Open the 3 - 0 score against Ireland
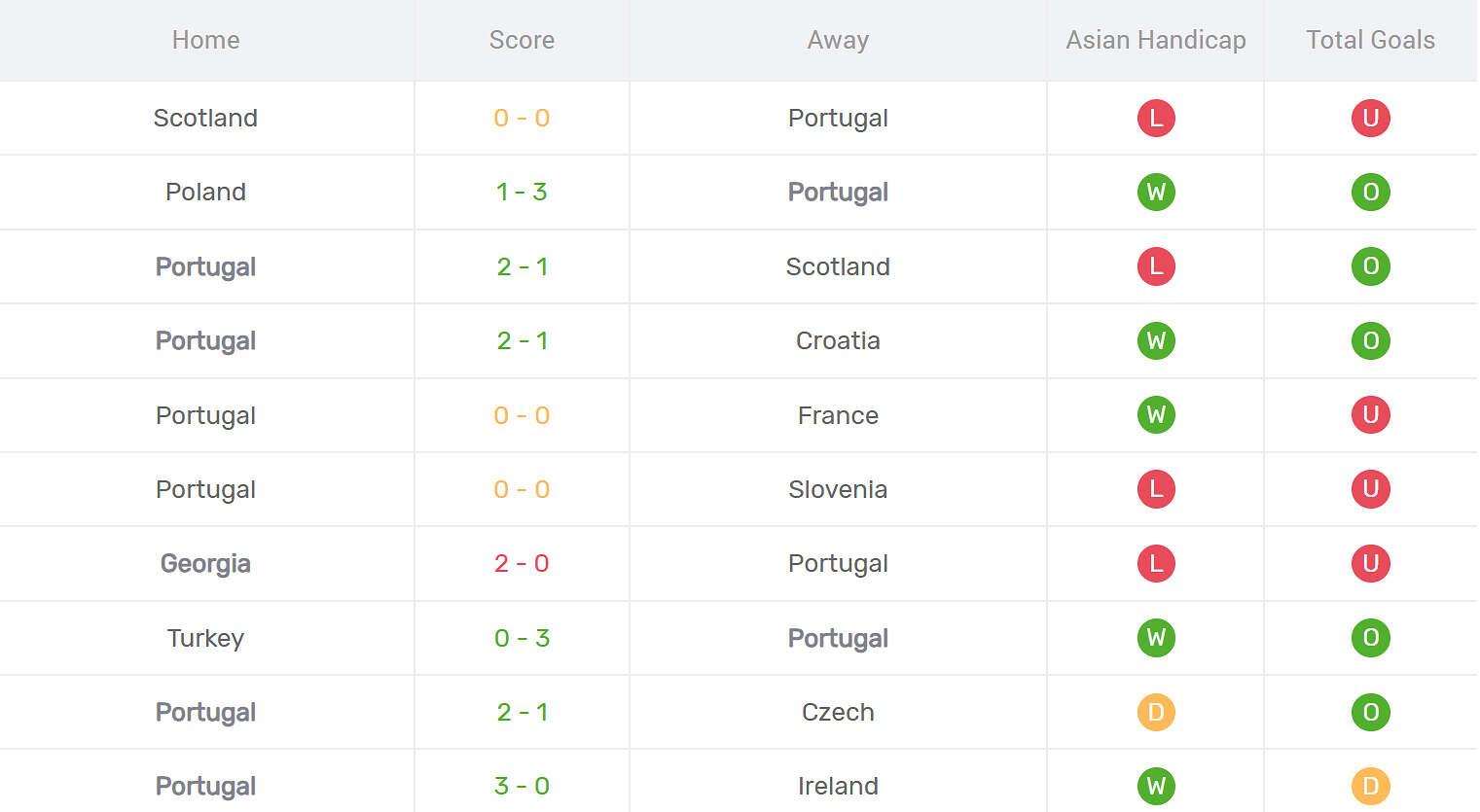Screen dimensions: 1480x812 [x=522, y=786]
